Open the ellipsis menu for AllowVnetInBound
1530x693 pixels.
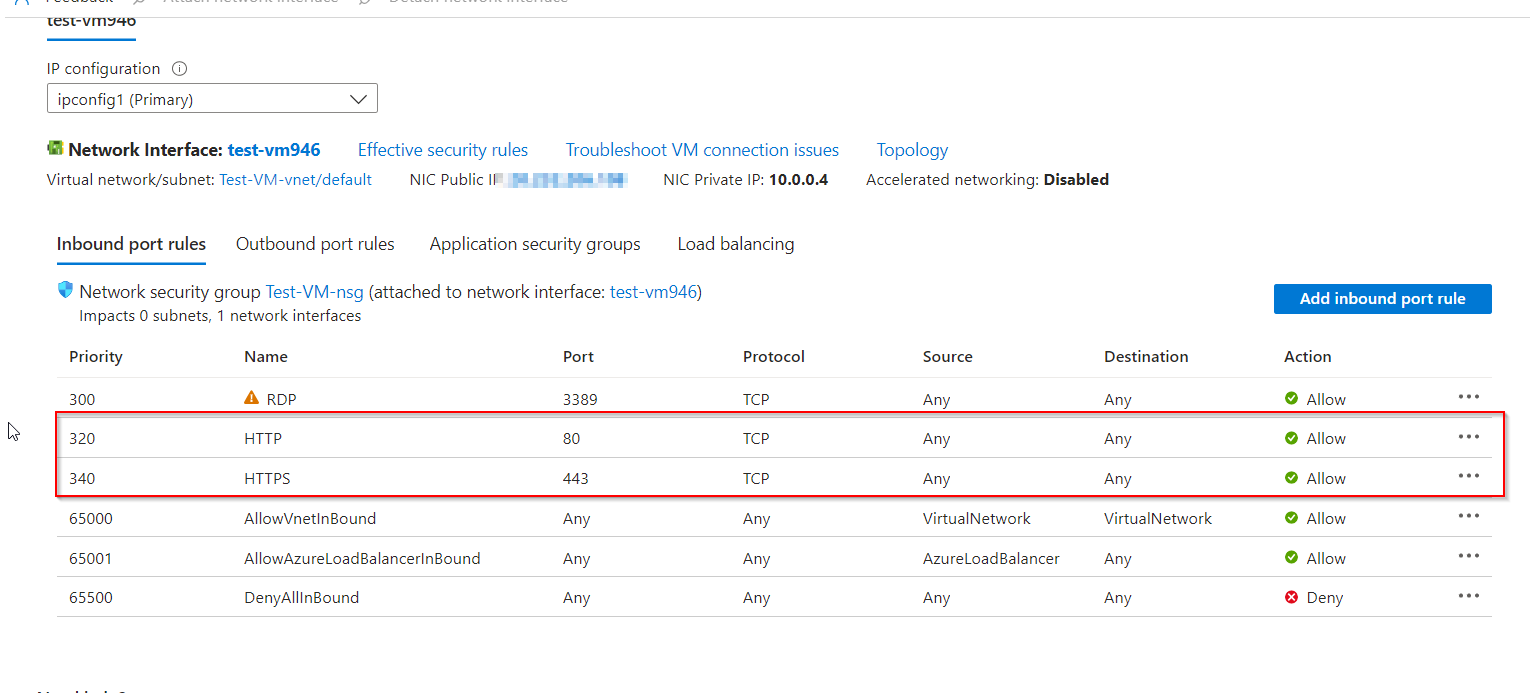click(1468, 516)
